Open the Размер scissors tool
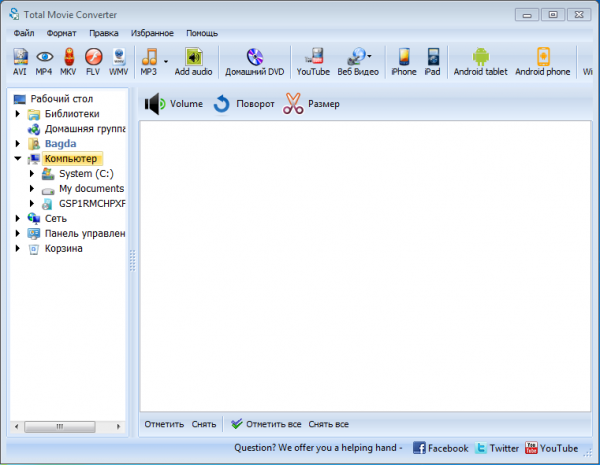The height and width of the screenshot is (465, 600). click(311, 104)
